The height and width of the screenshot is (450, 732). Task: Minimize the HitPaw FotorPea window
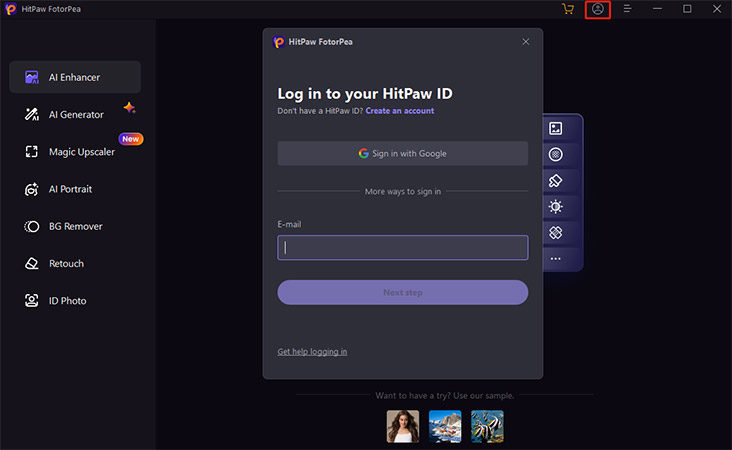pos(657,9)
